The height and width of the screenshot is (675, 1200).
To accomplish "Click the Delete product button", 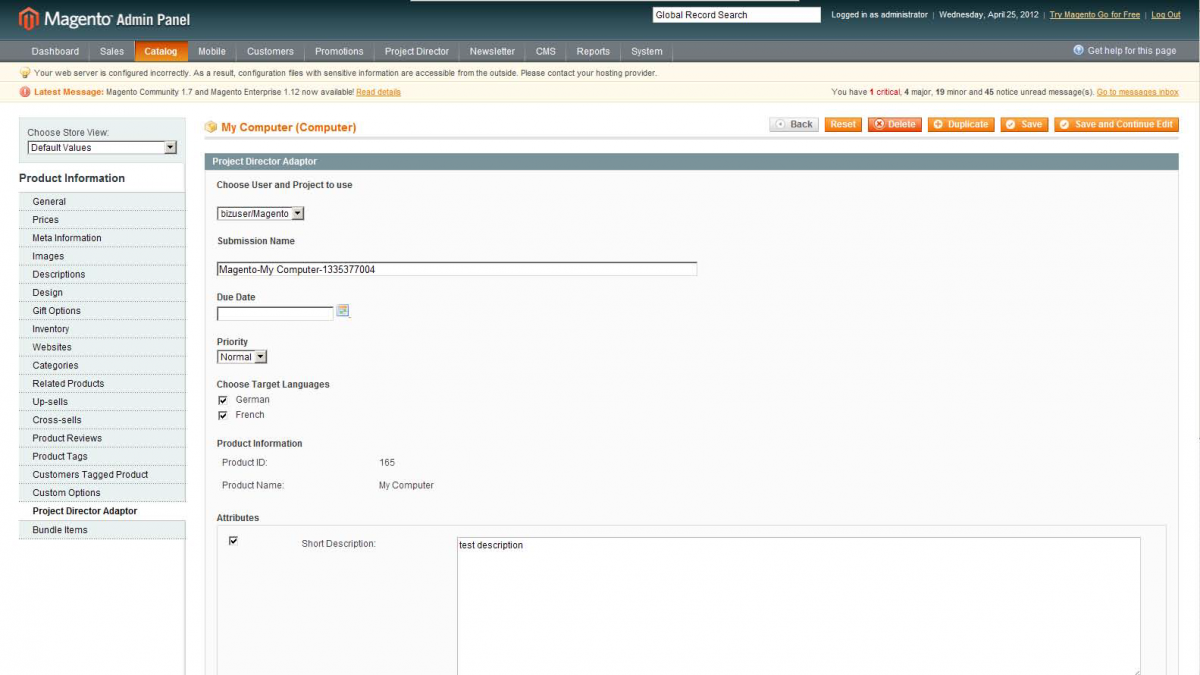I will 894,125.
